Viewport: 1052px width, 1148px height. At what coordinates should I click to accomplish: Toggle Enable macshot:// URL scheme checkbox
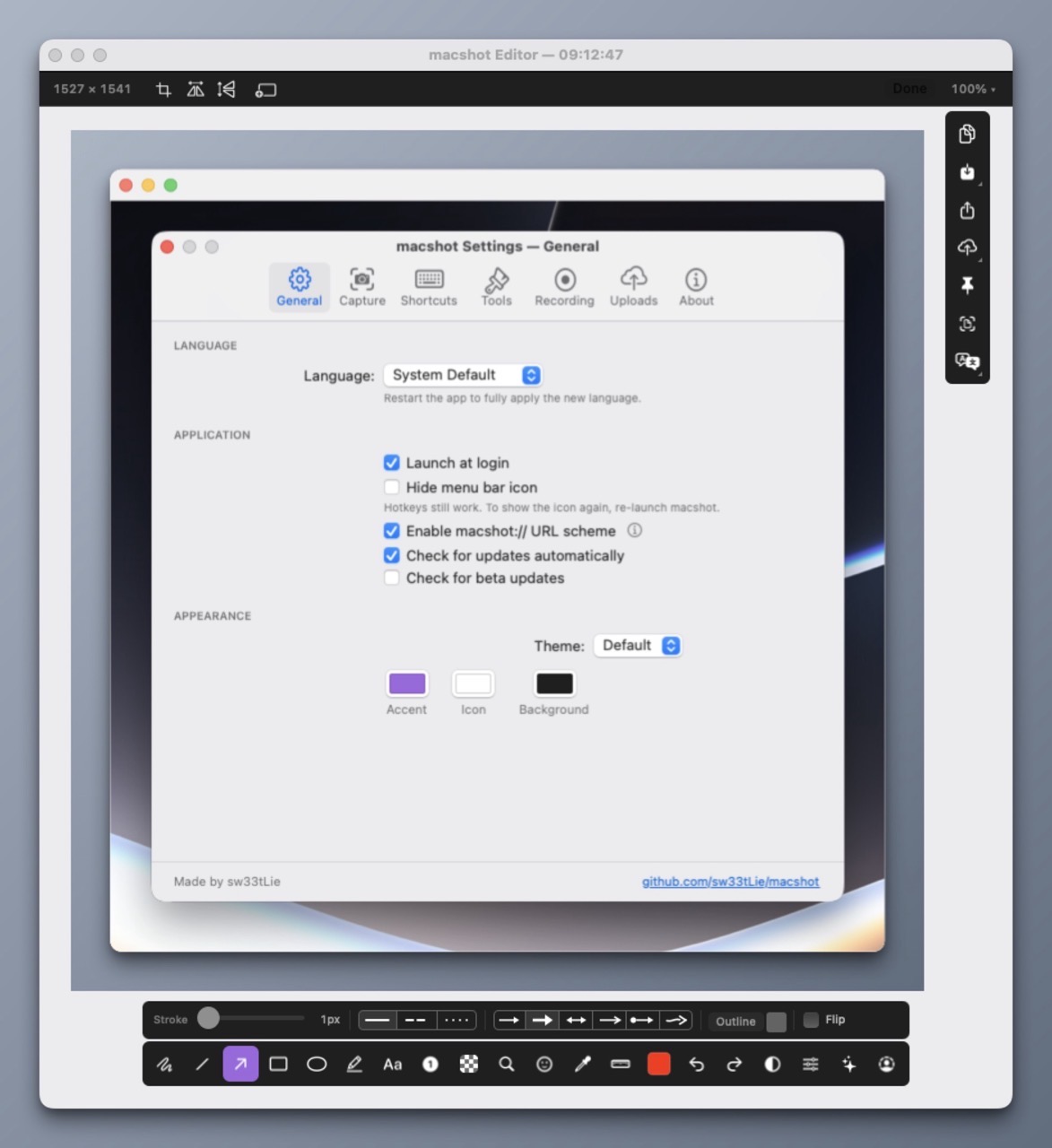pyautogui.click(x=392, y=531)
